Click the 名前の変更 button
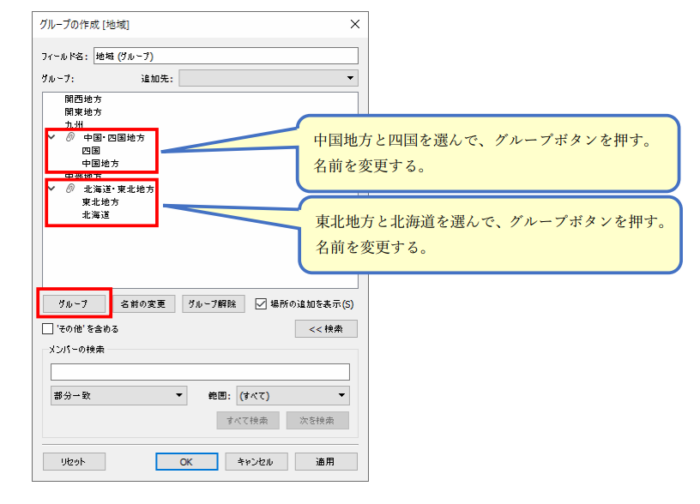Viewport: 700px width, 504px height. tap(143, 304)
